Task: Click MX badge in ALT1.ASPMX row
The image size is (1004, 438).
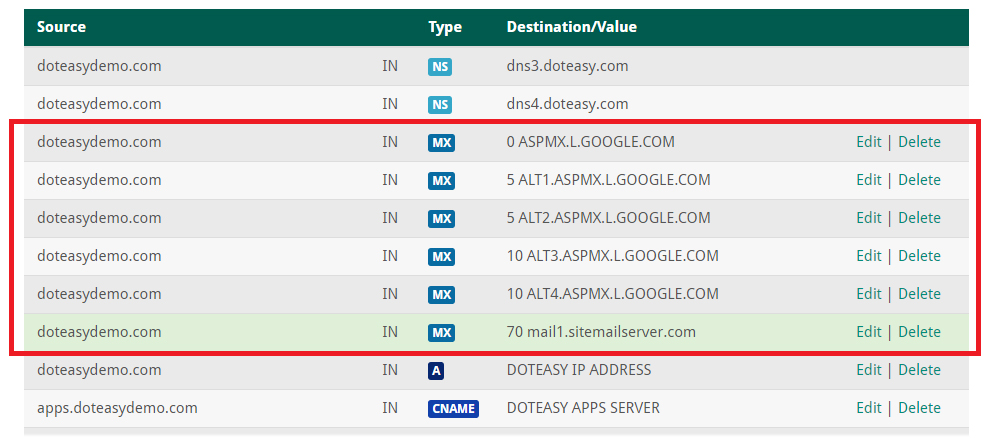Action: [x=441, y=181]
